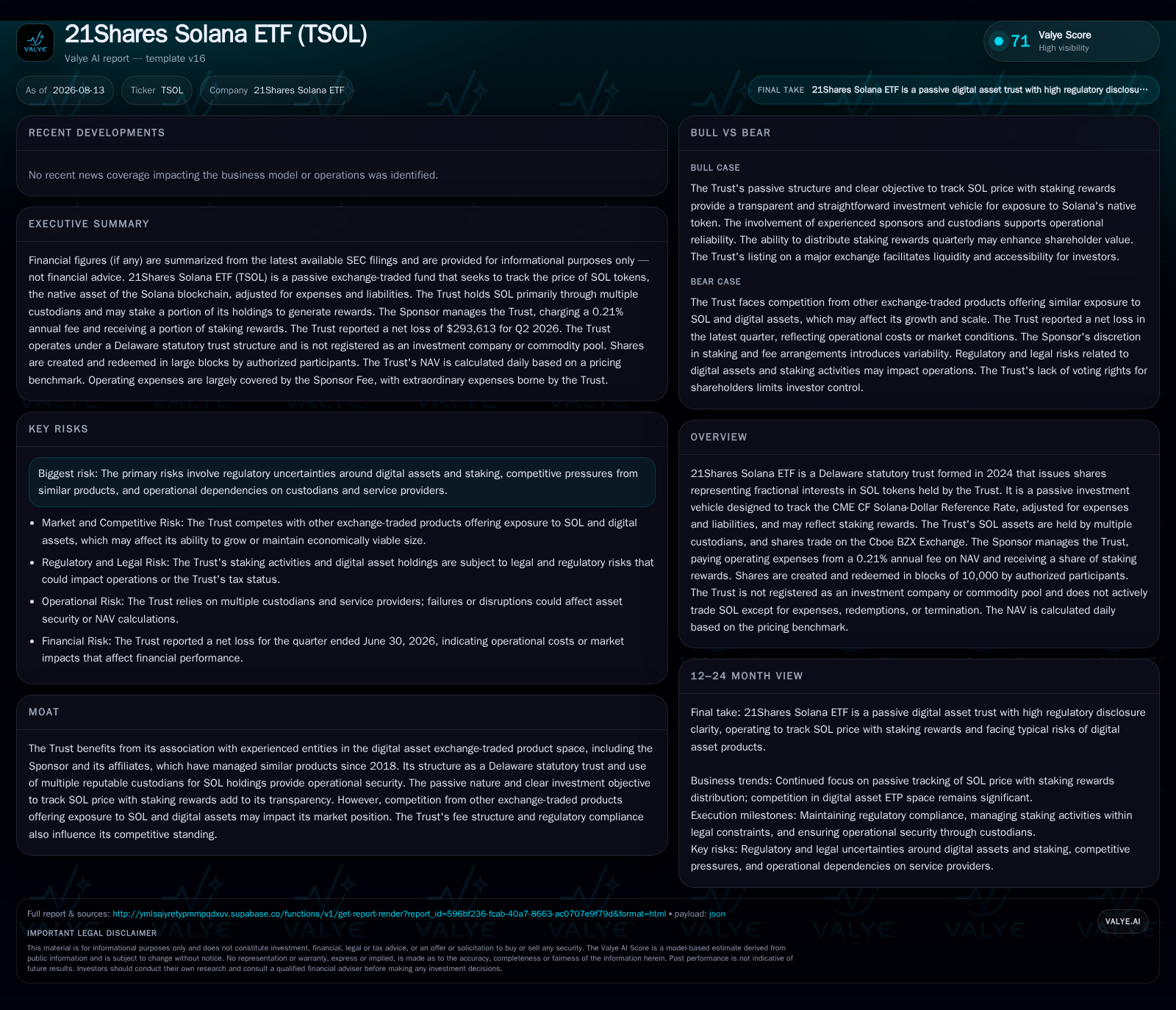Screen dimensions: 1176x1010
Task: Click the 'Key risks:' line in 12–24 Month View
Action: [910, 858]
